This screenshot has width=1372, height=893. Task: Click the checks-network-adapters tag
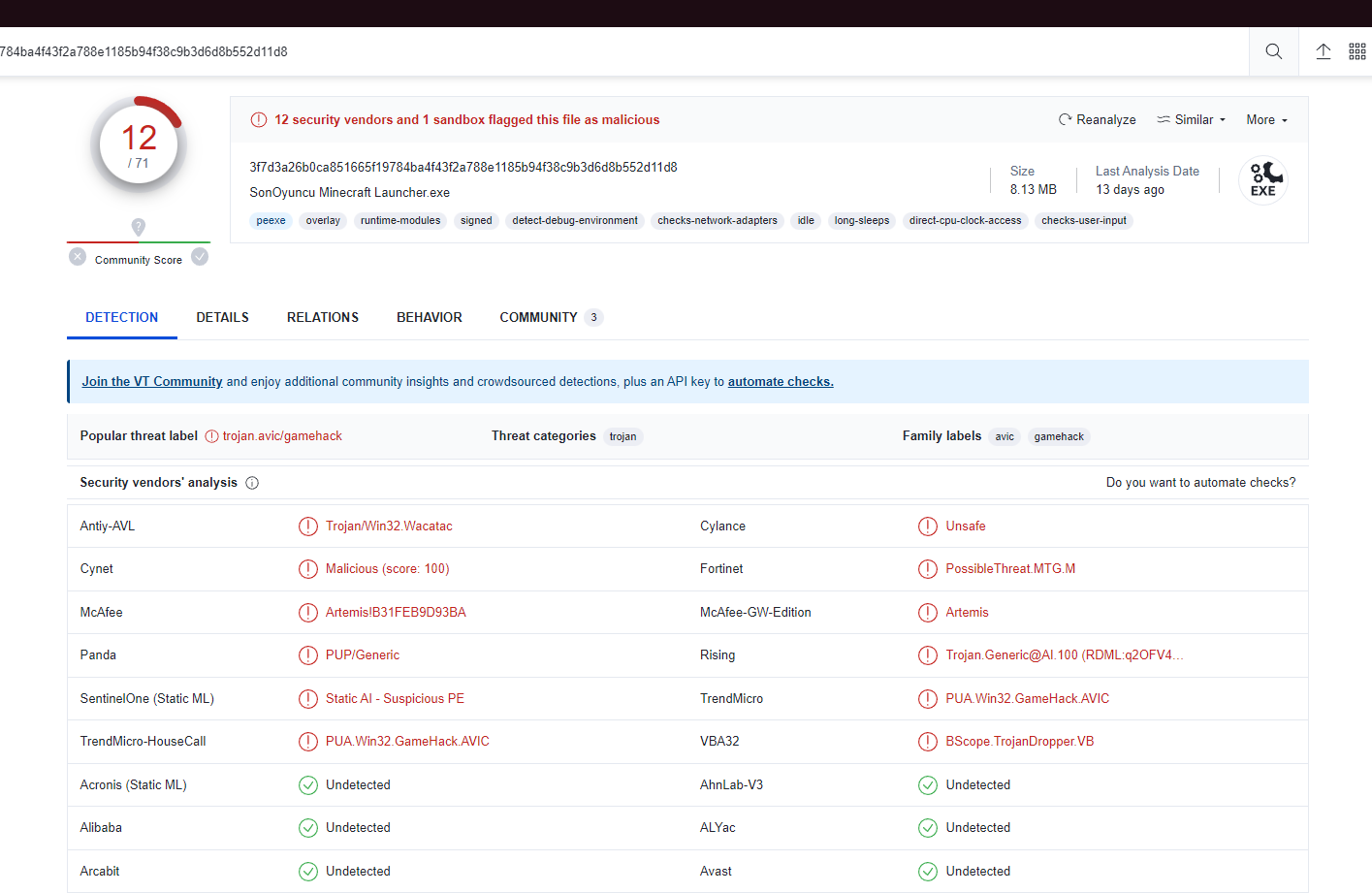tap(718, 221)
